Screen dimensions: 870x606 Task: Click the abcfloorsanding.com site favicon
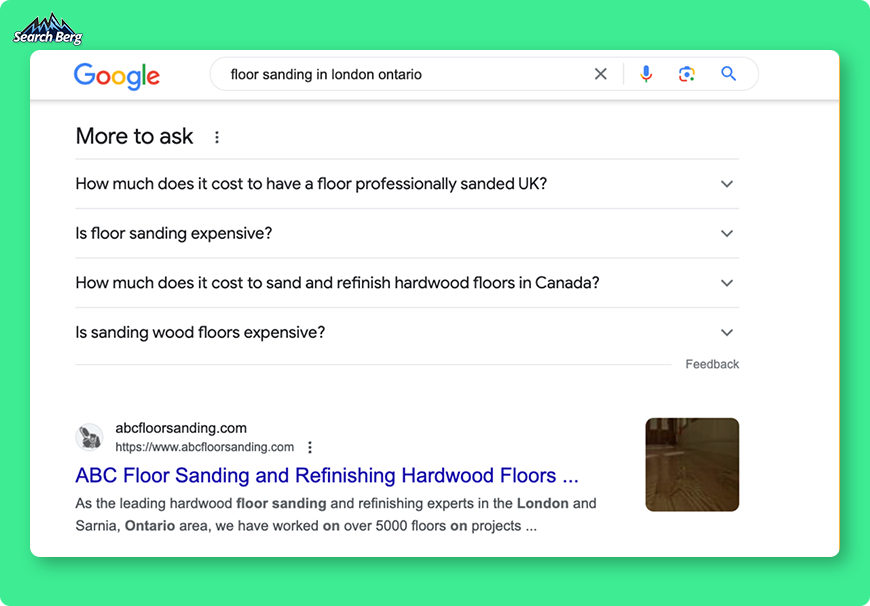pos(89,437)
